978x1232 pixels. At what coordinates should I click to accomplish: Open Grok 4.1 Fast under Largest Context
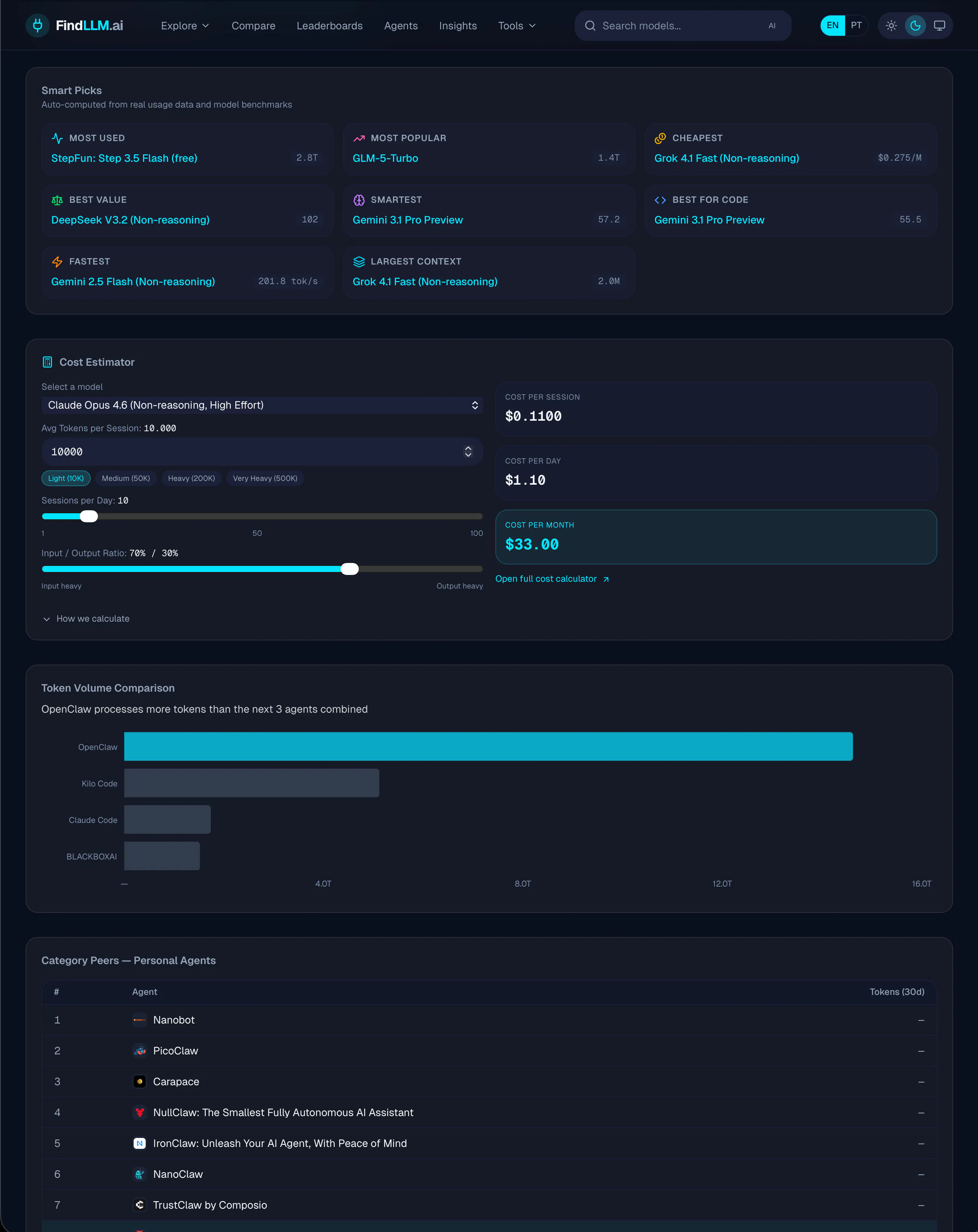(425, 282)
